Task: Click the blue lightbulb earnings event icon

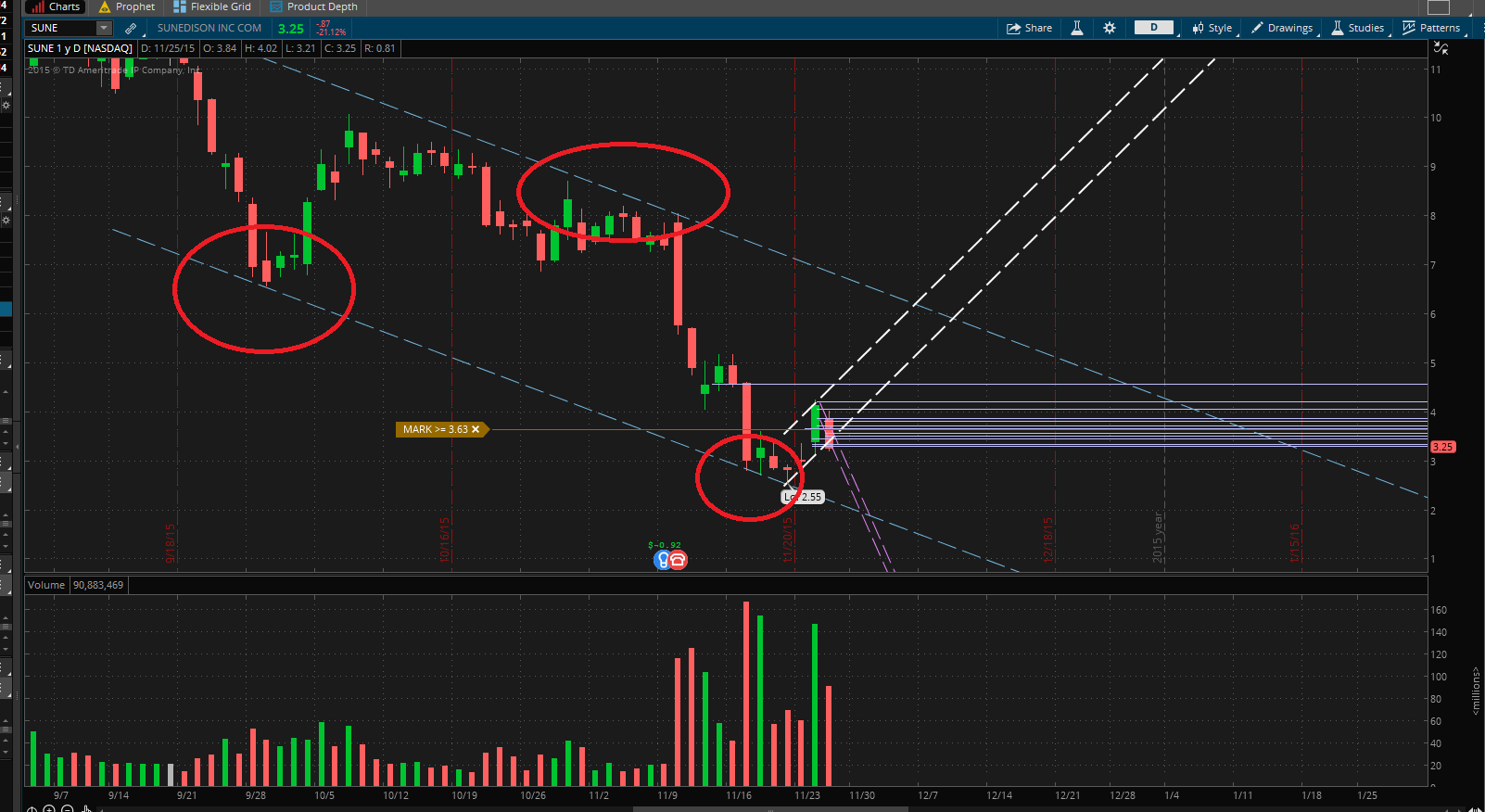Action: pyautogui.click(x=662, y=560)
